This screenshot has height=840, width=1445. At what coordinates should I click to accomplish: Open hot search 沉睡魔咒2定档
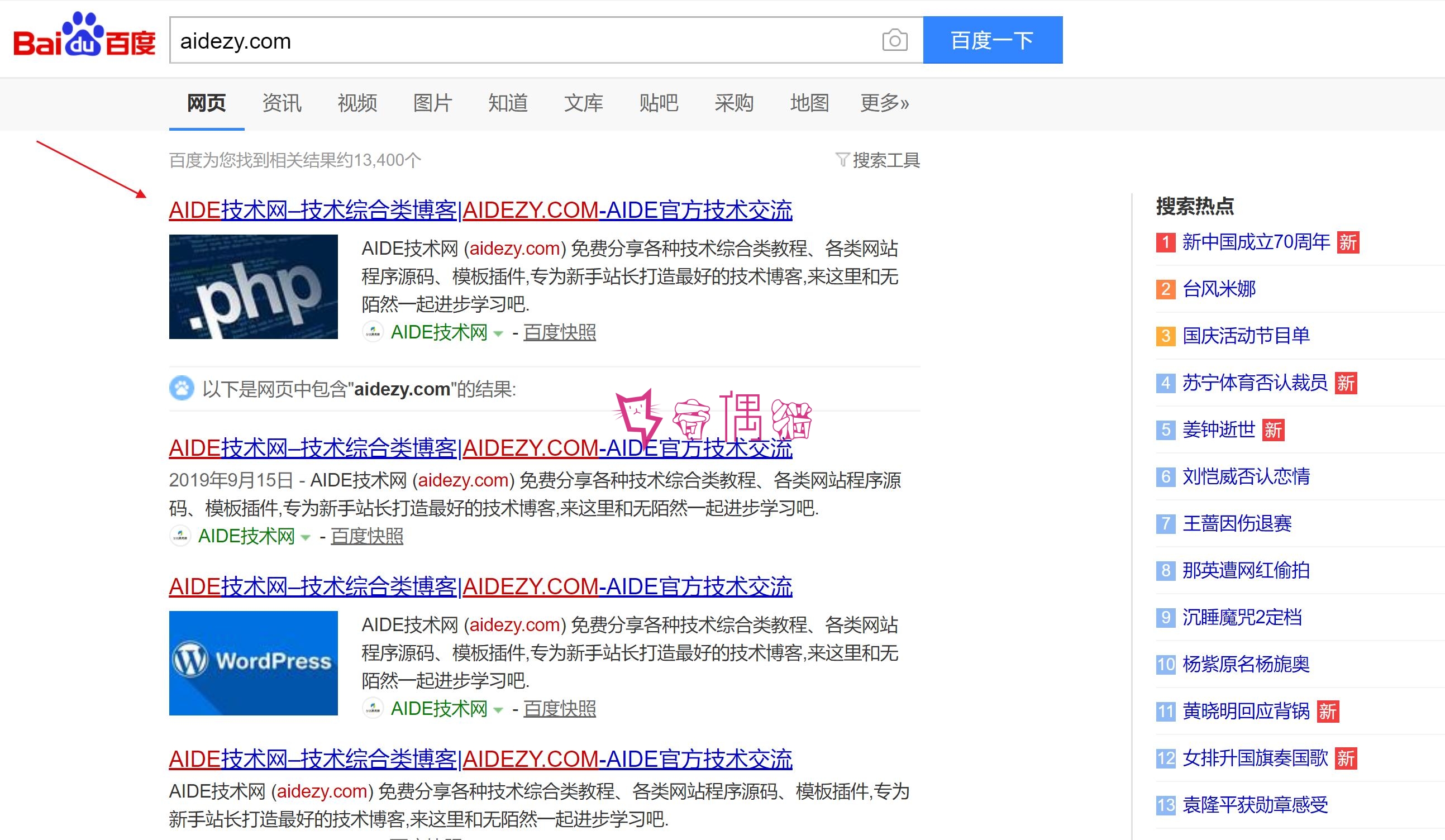(1242, 617)
